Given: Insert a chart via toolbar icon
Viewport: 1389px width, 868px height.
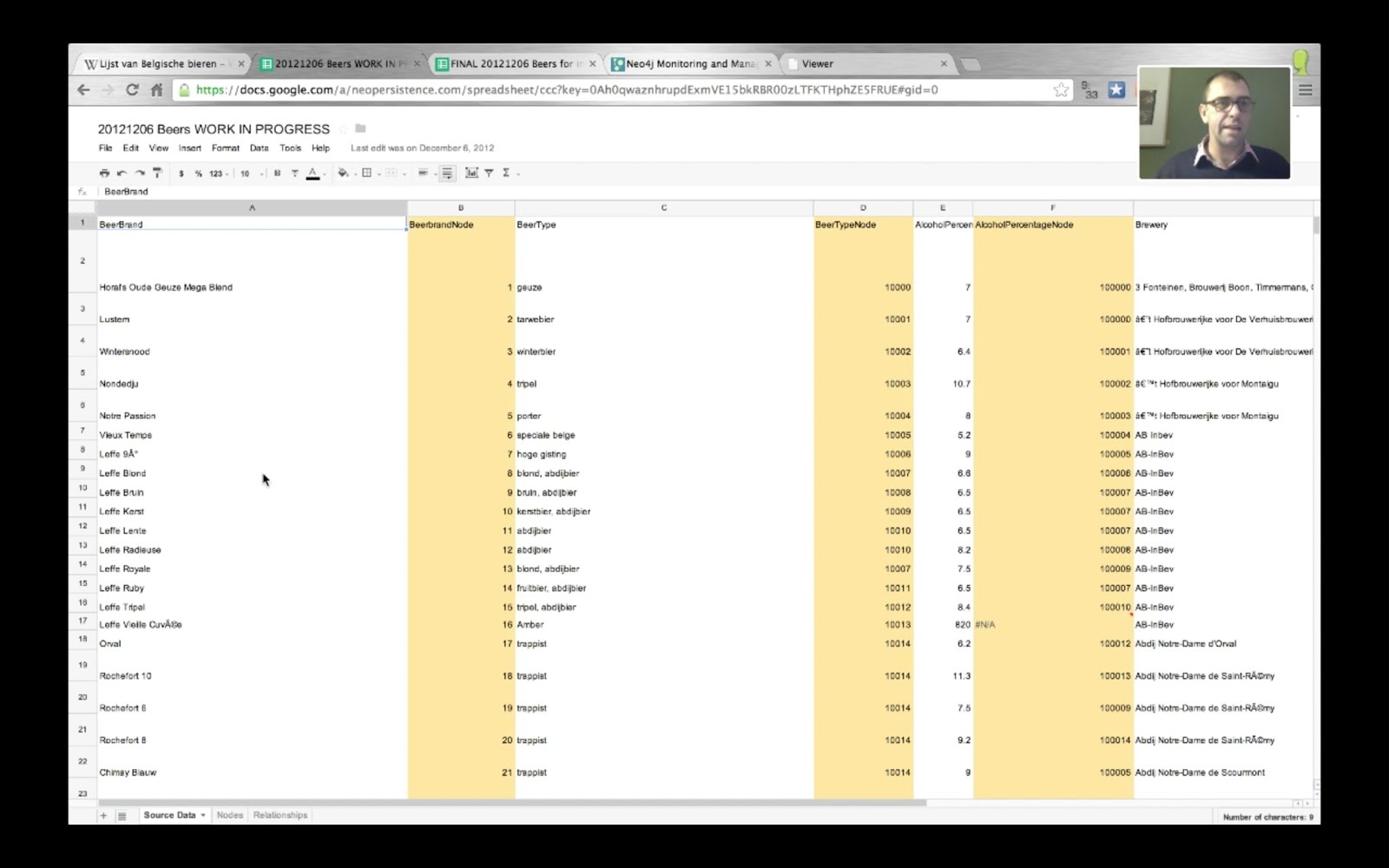Looking at the screenshot, I should coord(471,173).
